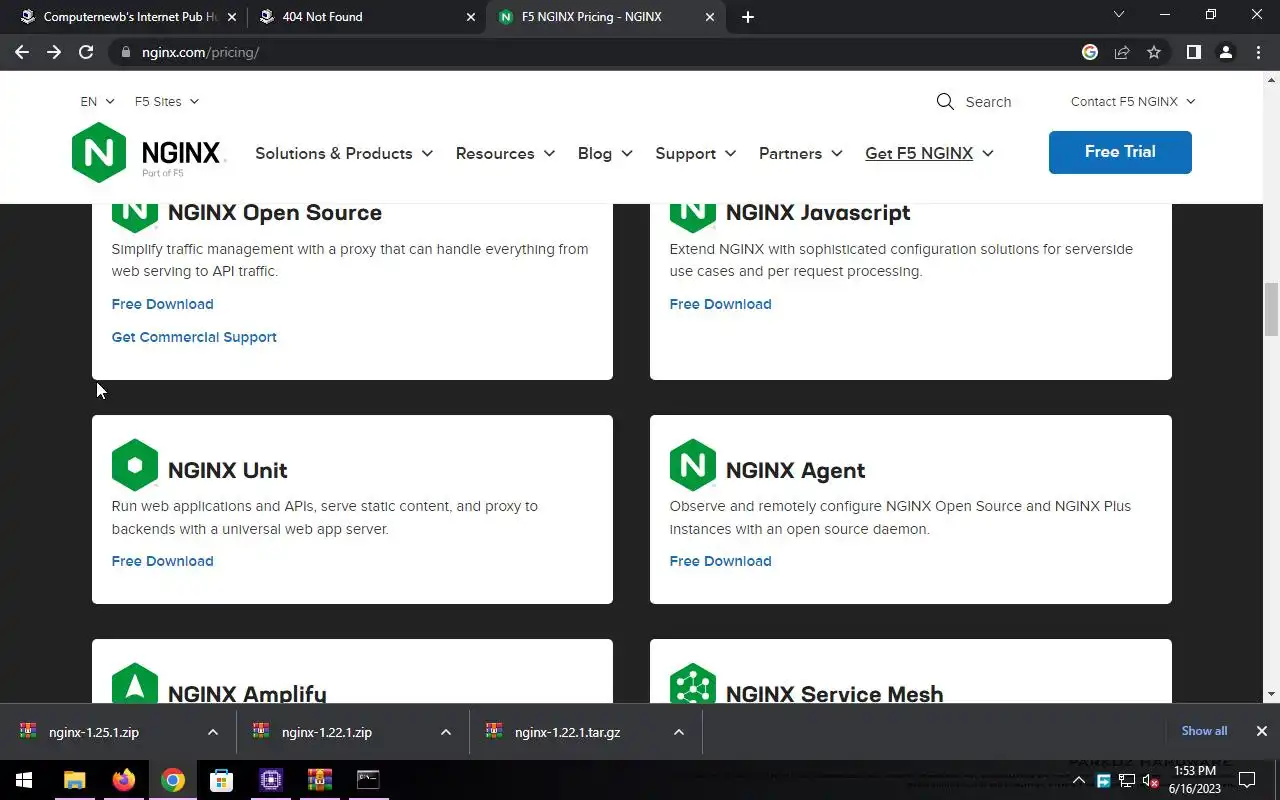Click the Google icon in address bar
The width and height of the screenshot is (1280, 800).
(1090, 52)
